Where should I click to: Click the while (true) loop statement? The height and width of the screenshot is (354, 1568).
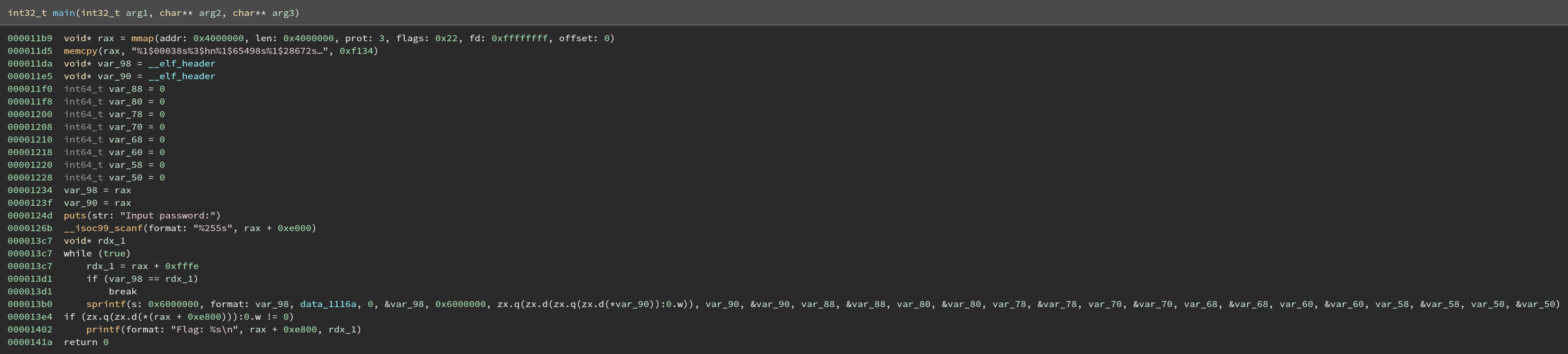98,254
